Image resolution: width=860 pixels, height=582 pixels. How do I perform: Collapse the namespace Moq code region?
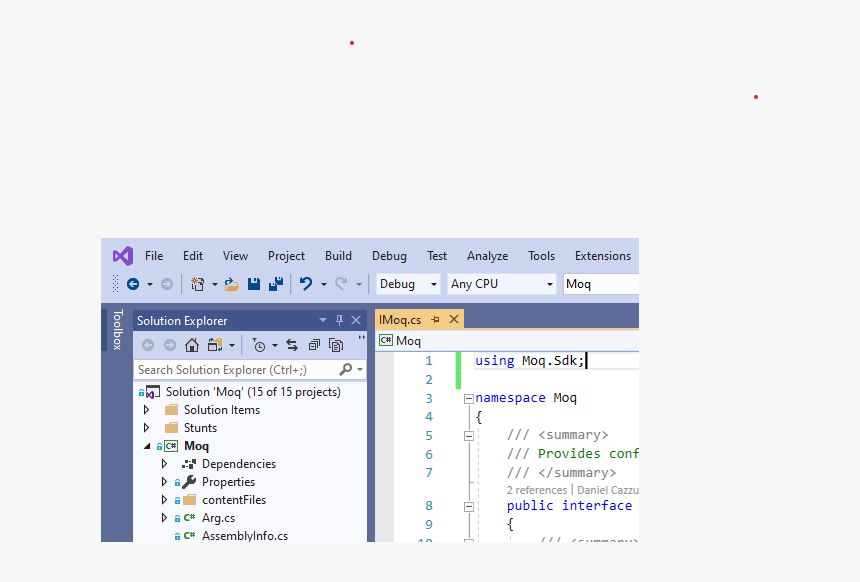click(x=469, y=399)
